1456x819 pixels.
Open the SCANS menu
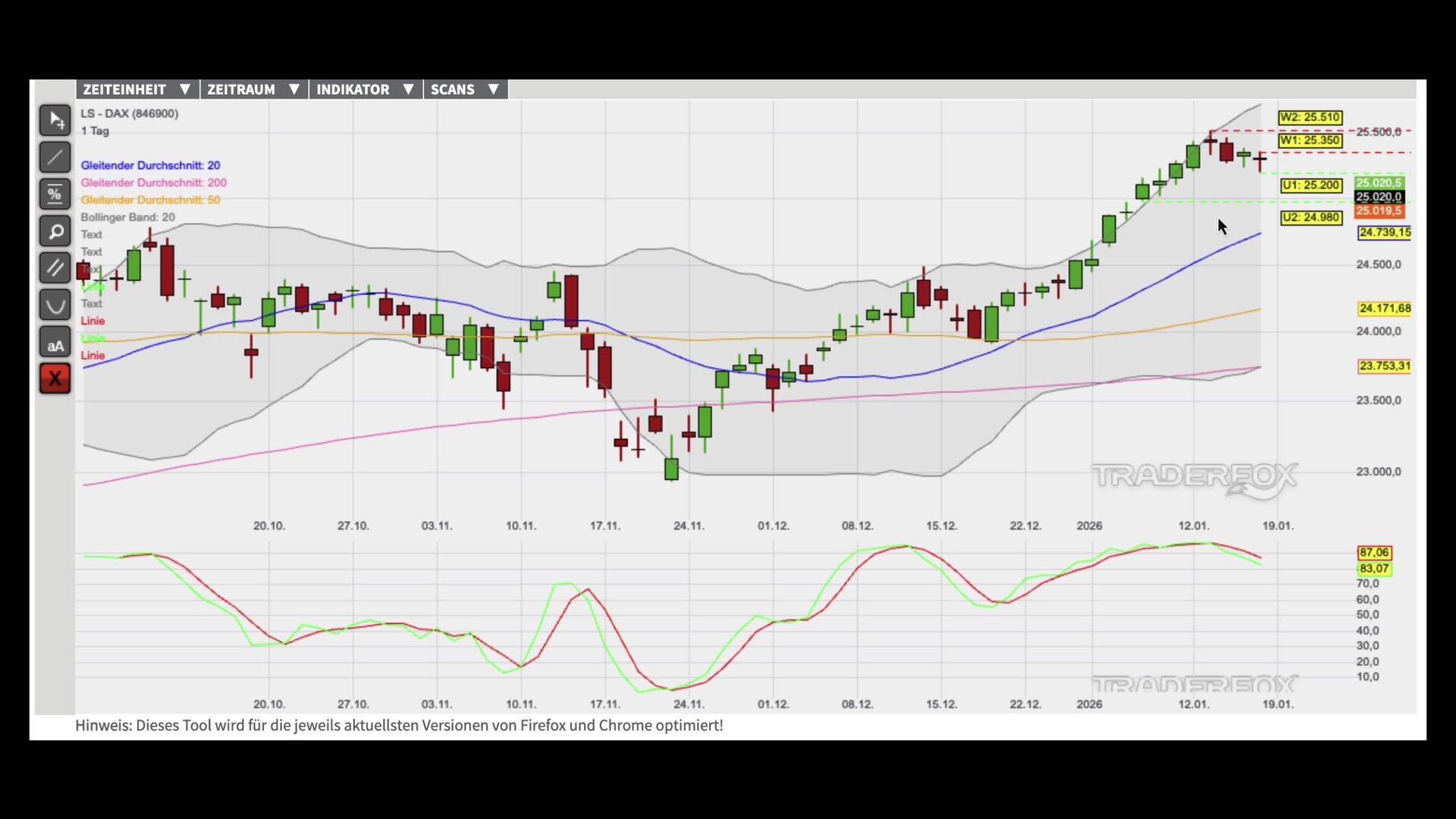(x=464, y=89)
